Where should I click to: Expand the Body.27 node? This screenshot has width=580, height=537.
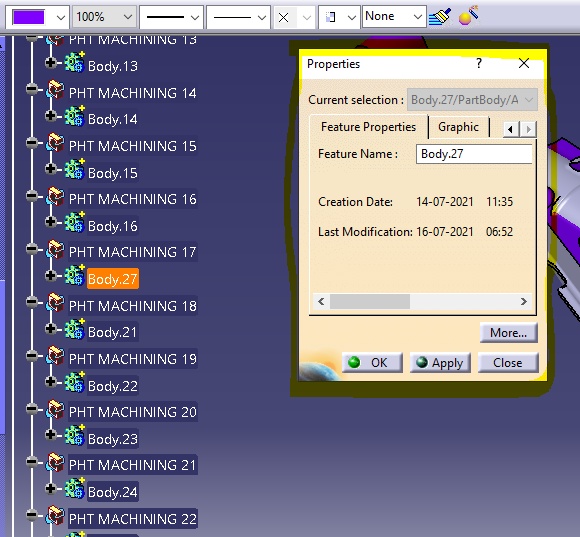click(51, 276)
